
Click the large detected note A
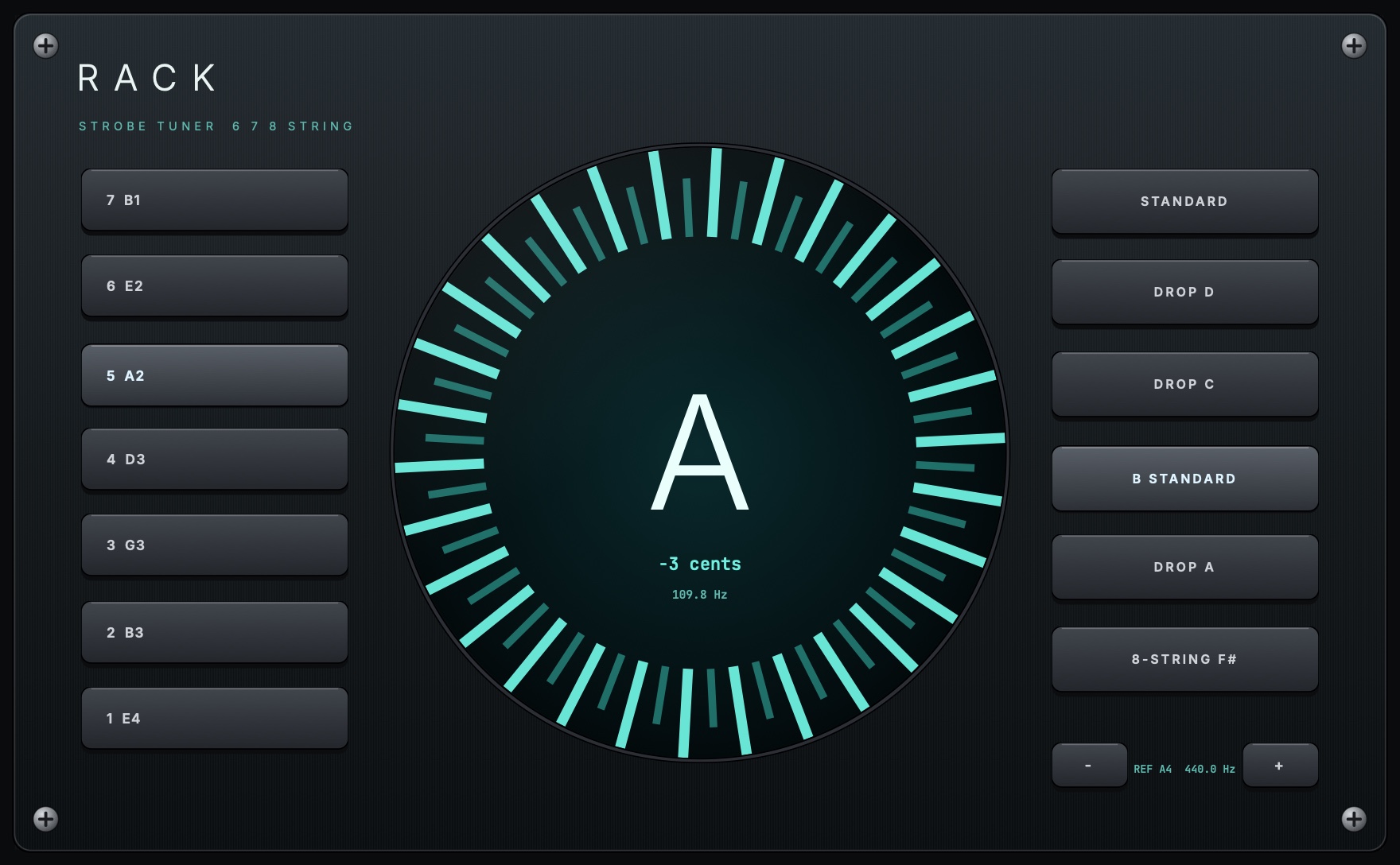point(700,452)
